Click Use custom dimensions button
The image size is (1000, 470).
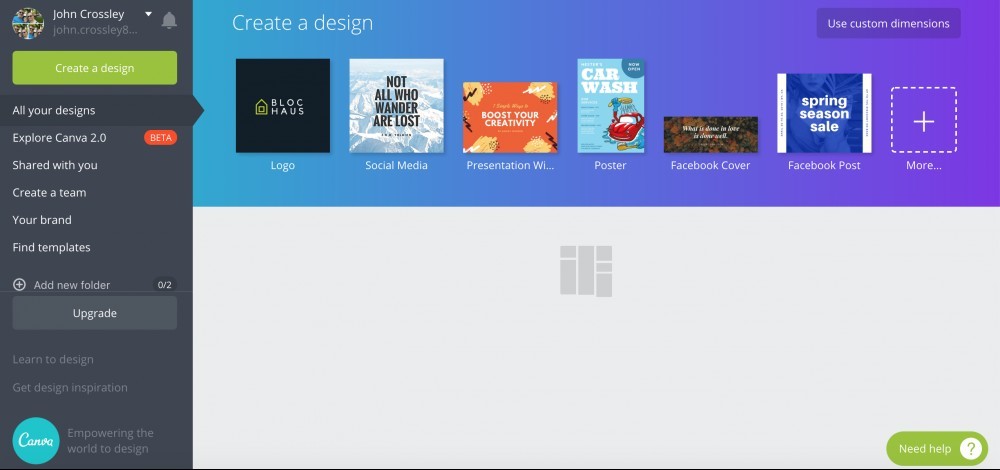888,24
